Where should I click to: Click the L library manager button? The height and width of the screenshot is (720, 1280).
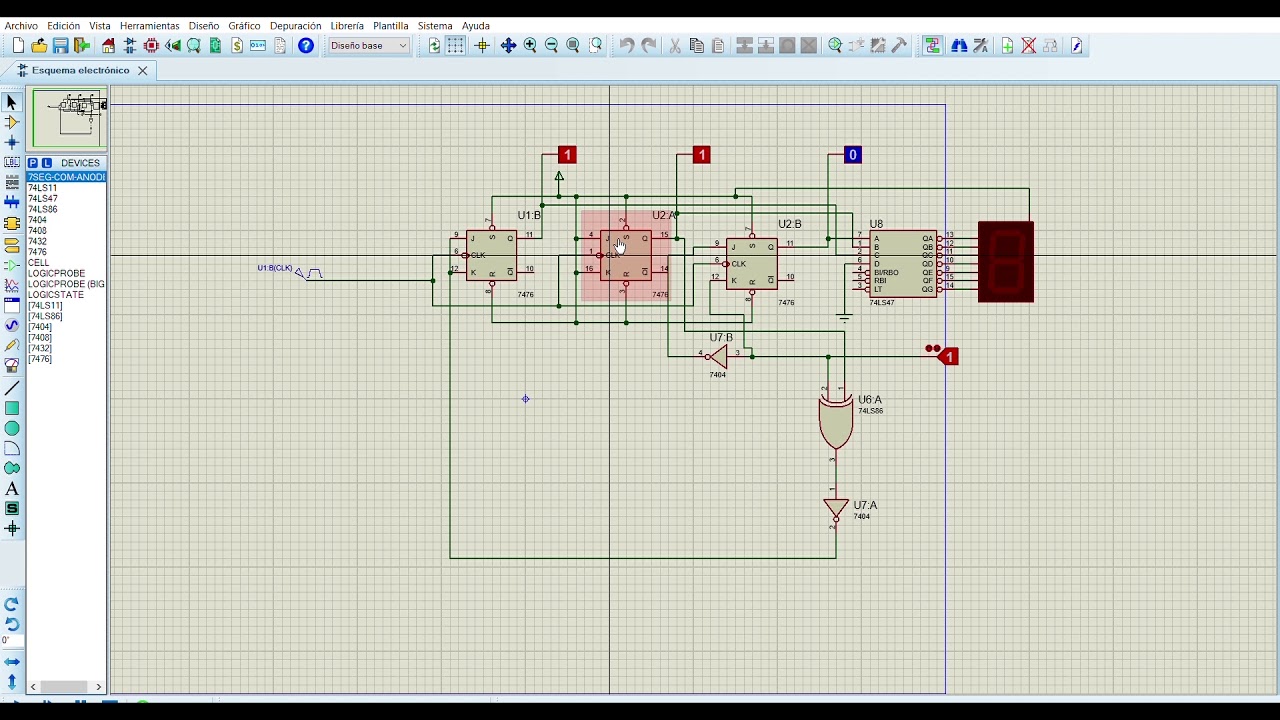(46, 163)
